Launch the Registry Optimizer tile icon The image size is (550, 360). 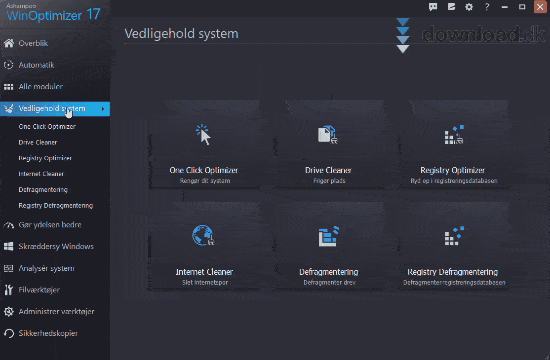(454, 135)
